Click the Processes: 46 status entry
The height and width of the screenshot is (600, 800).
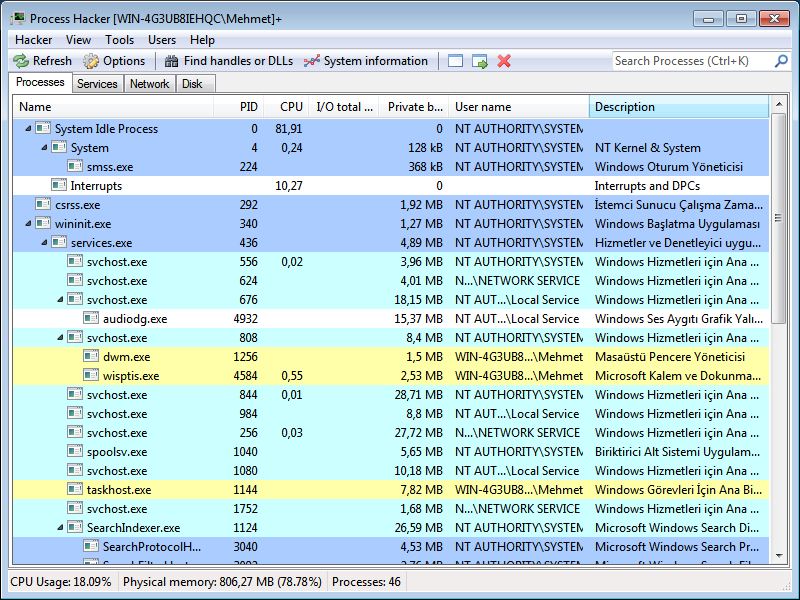(x=366, y=582)
